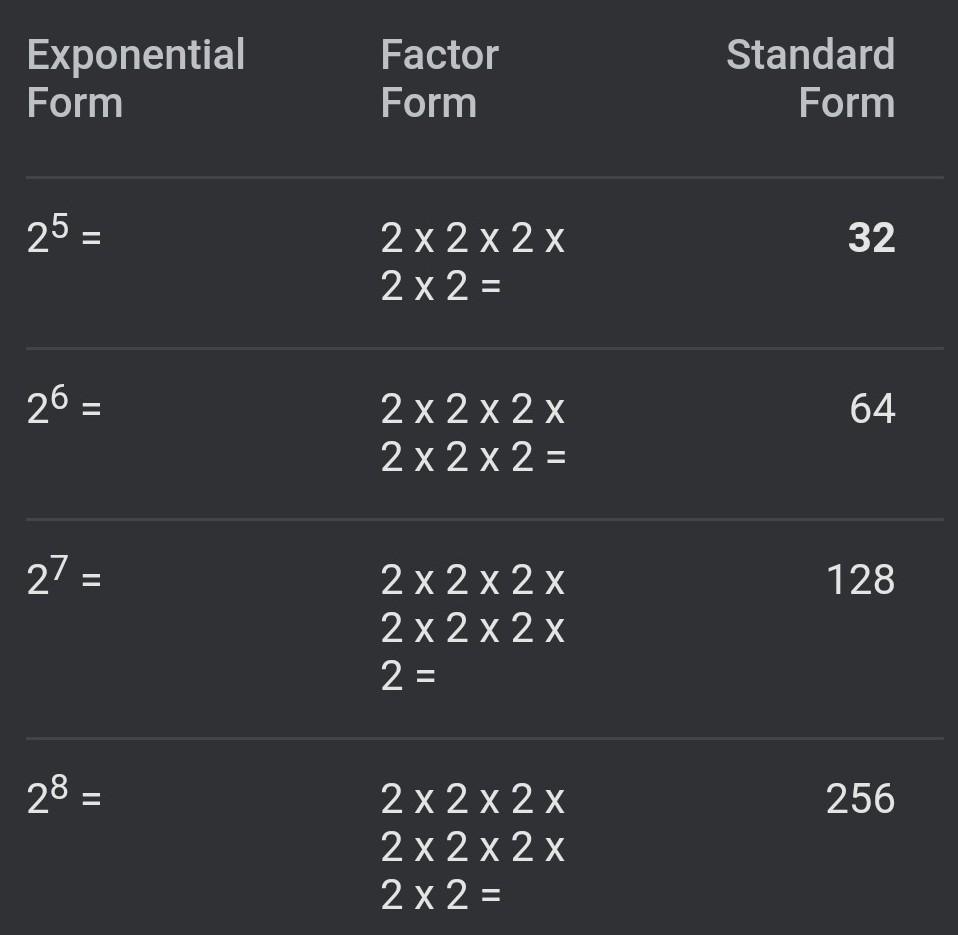Click the superscript 8 exponent
958x935 pixels.
(x=59, y=787)
